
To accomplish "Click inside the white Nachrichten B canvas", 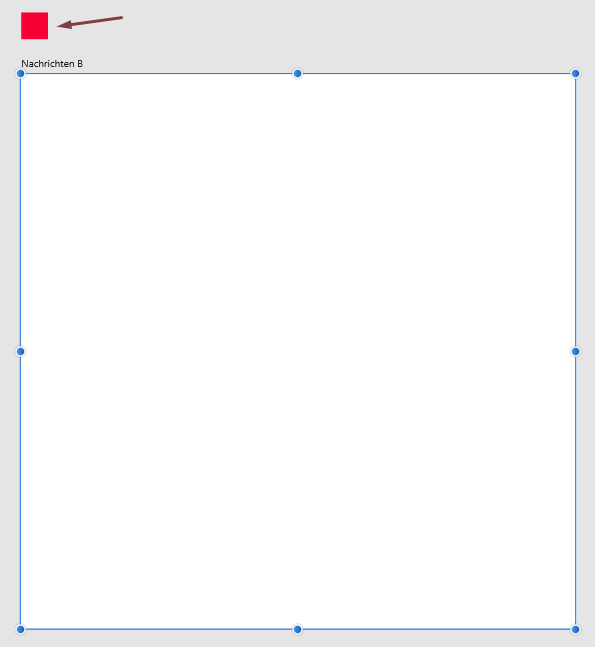I will click(298, 352).
